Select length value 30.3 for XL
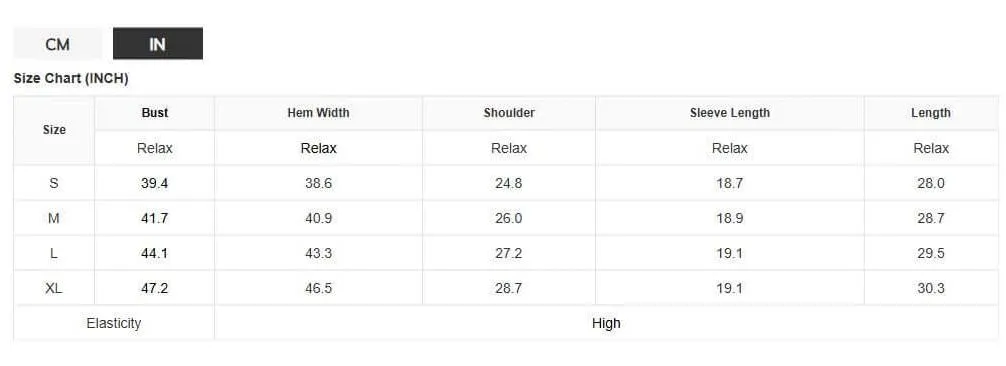This screenshot has width=1006, height=366. [930, 288]
